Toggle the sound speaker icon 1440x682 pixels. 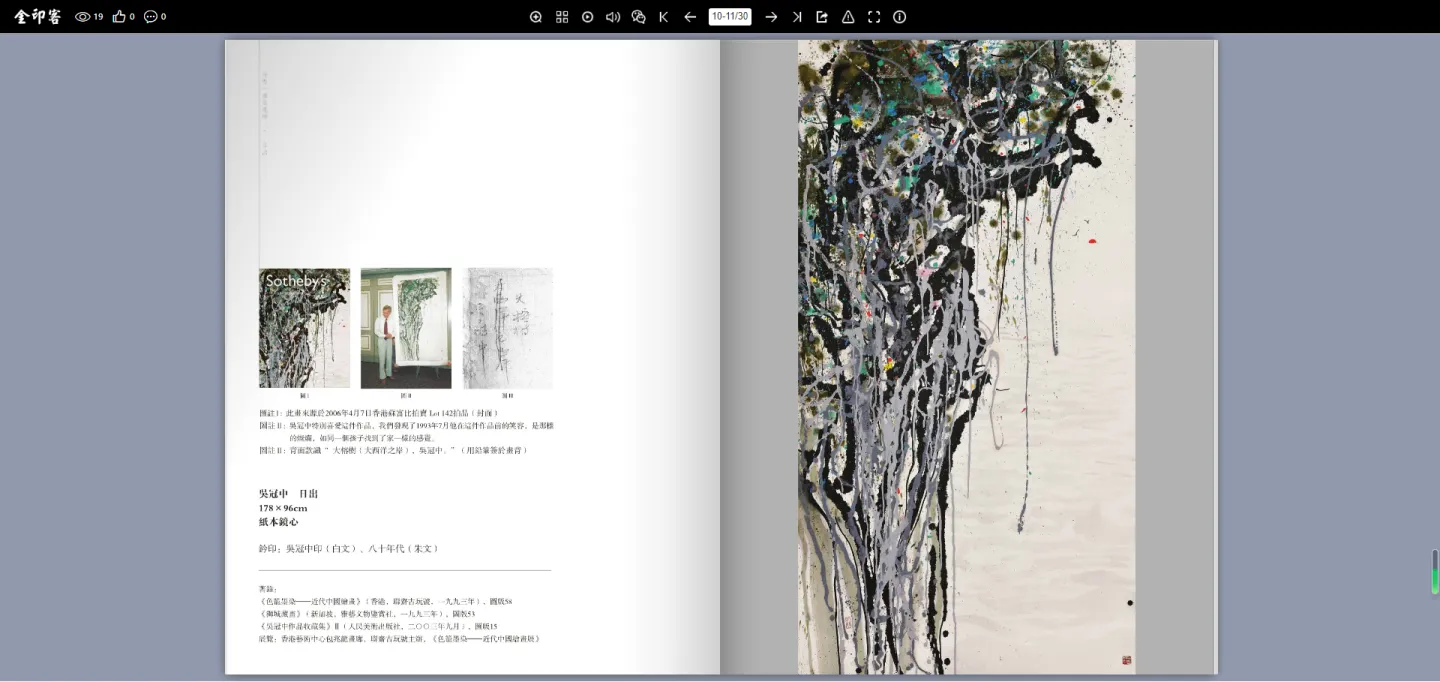[x=613, y=17]
